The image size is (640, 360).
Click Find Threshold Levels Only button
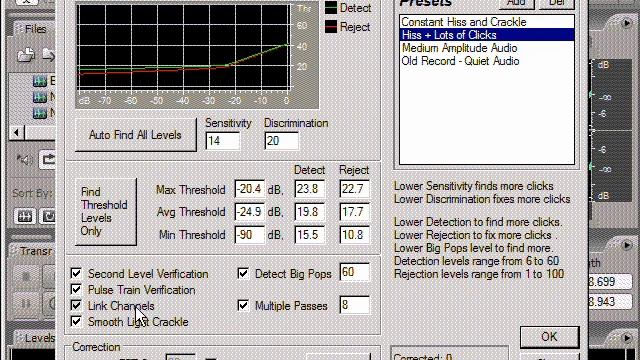[105, 211]
